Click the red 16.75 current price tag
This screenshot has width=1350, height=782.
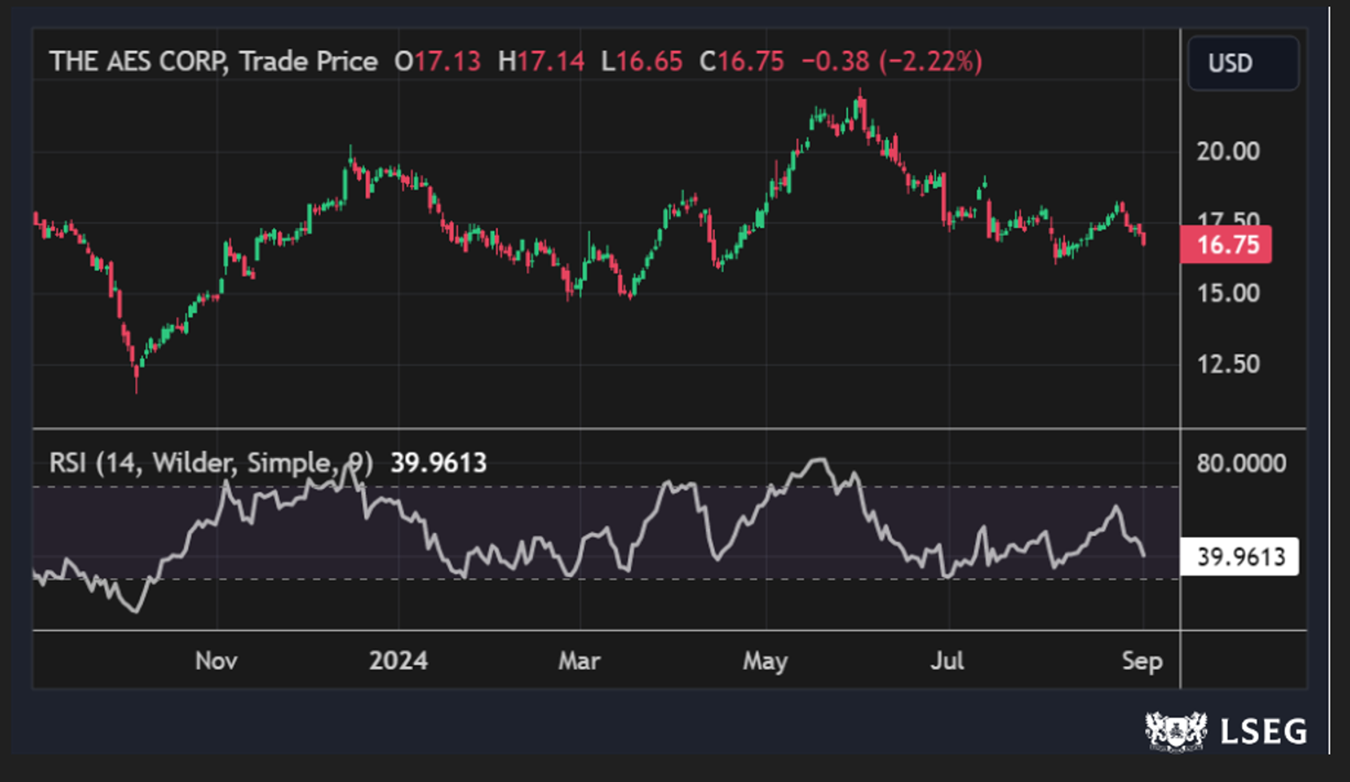point(1227,245)
